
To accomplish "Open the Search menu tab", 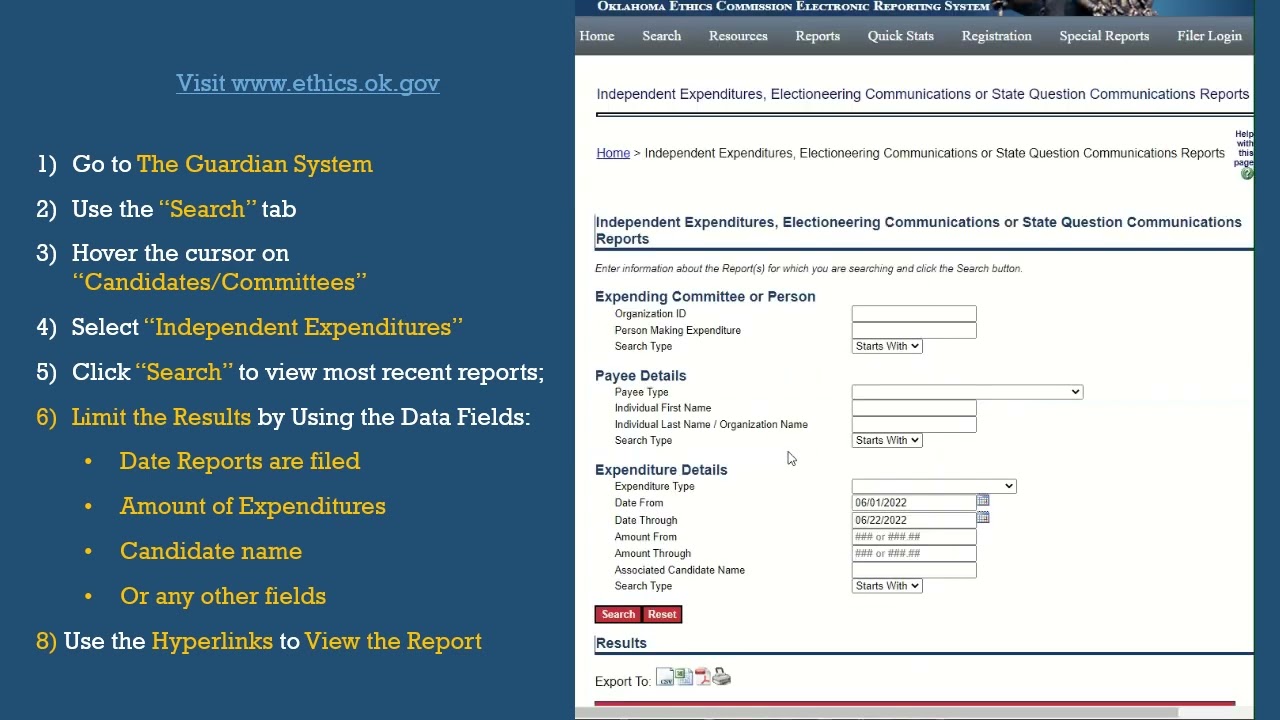I will pyautogui.click(x=662, y=36).
